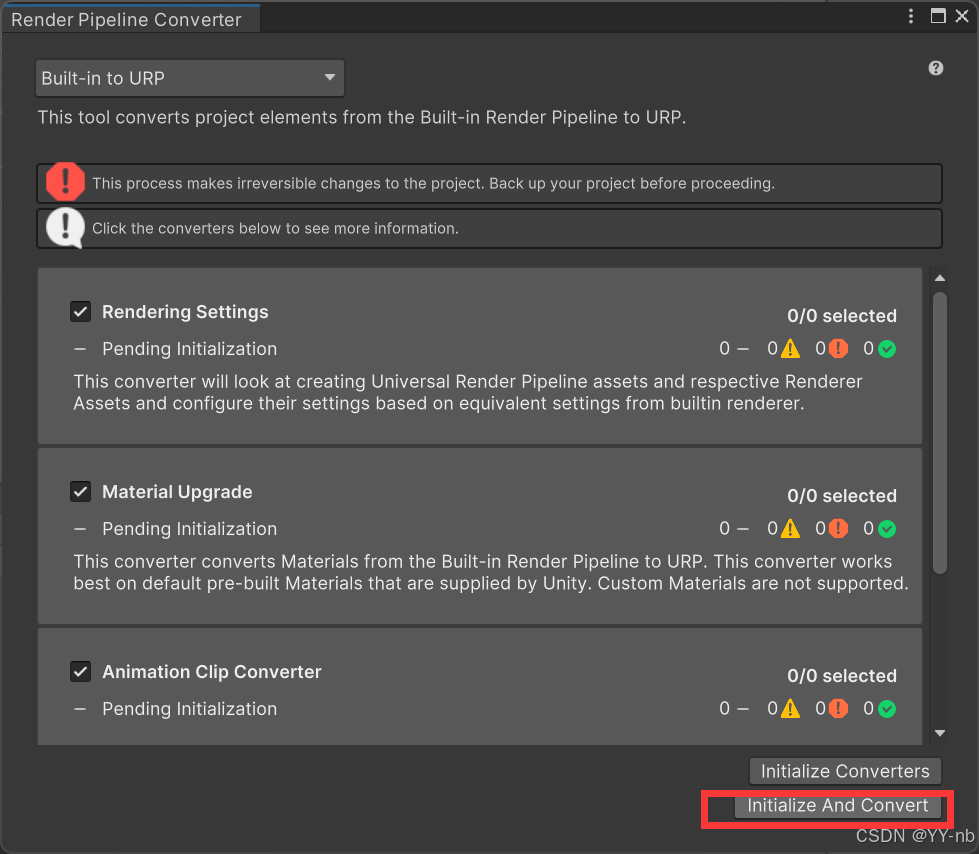The height and width of the screenshot is (854, 979).
Task: Uncheck the Rendering Settings checkbox
Action: (x=81, y=312)
